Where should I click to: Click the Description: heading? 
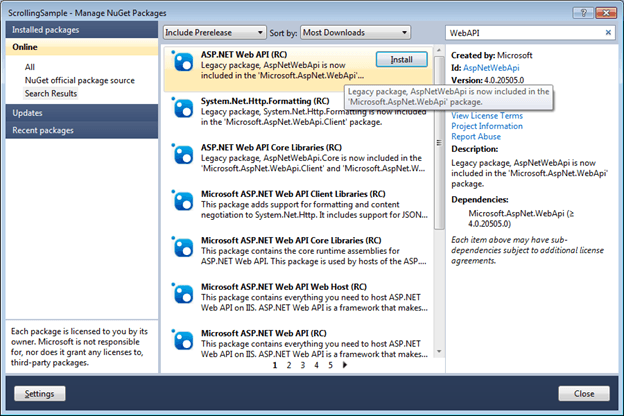(475, 149)
